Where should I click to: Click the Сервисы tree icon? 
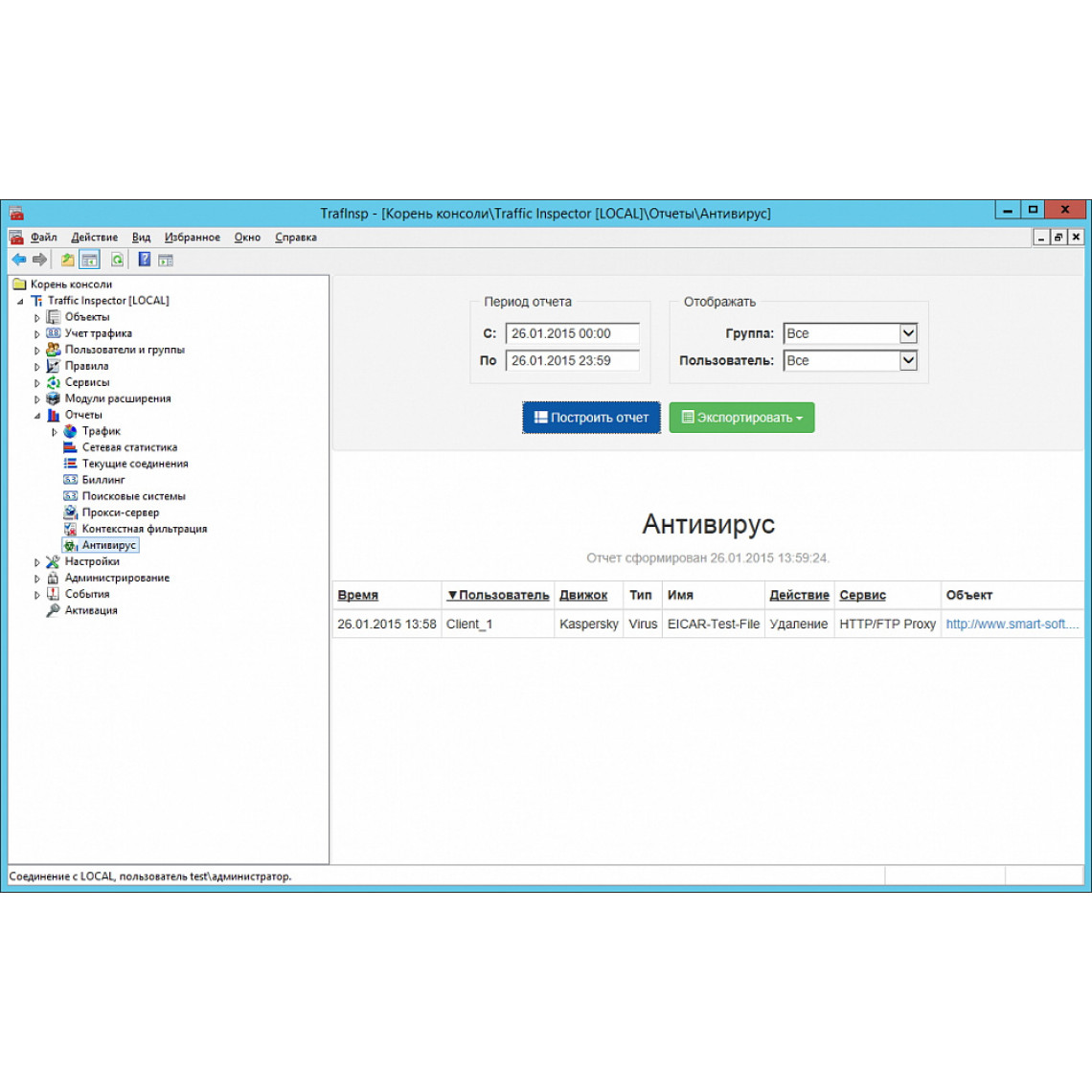(54, 382)
